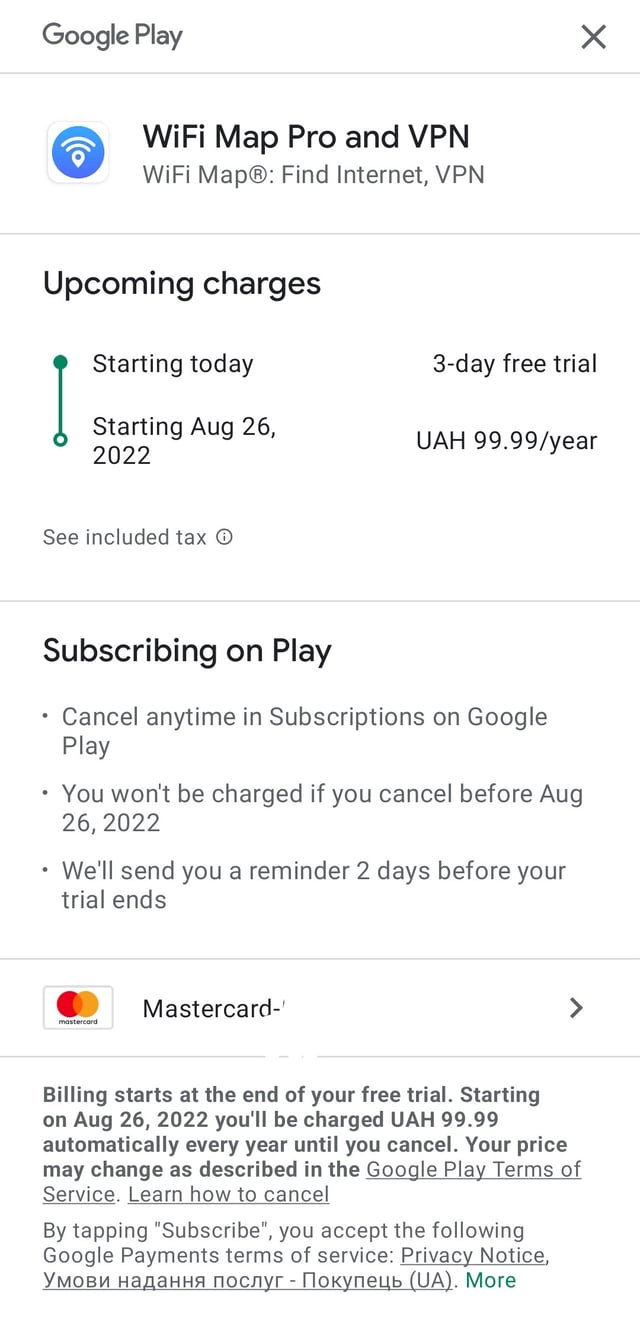Tap the Subscribing on Play heading
The image size is (640, 1320).
point(187,651)
